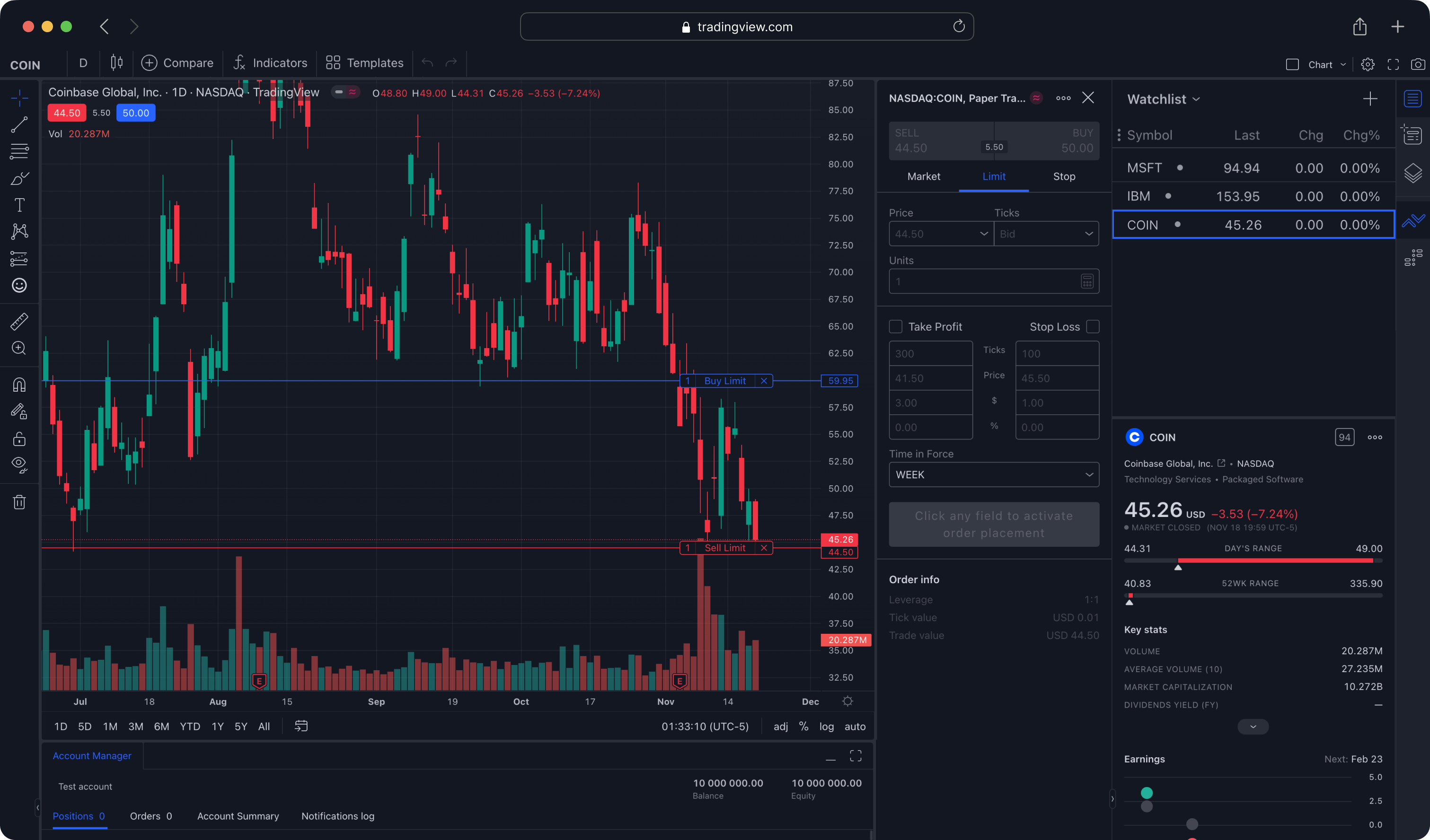Click the candlestick chart style icon

pos(116,63)
